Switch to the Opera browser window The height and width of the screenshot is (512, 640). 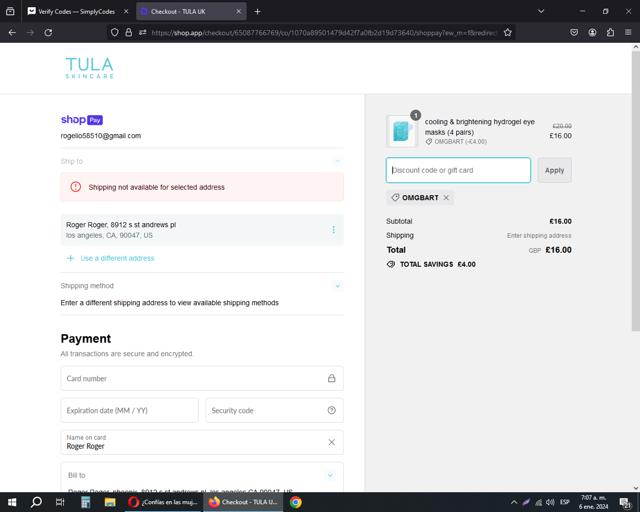coord(162,502)
